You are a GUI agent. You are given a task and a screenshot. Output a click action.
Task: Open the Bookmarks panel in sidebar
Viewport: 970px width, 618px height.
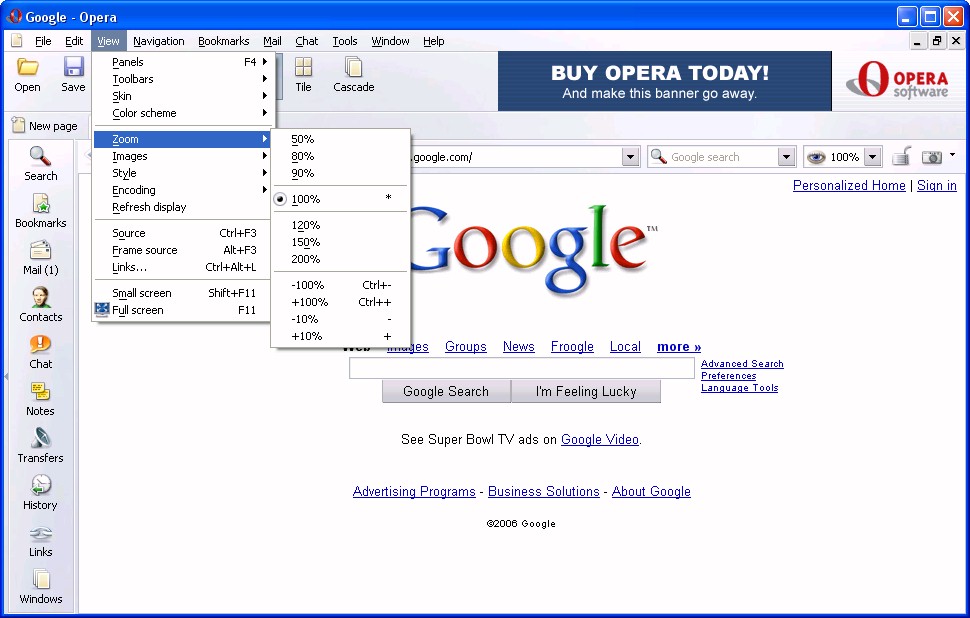[40, 210]
